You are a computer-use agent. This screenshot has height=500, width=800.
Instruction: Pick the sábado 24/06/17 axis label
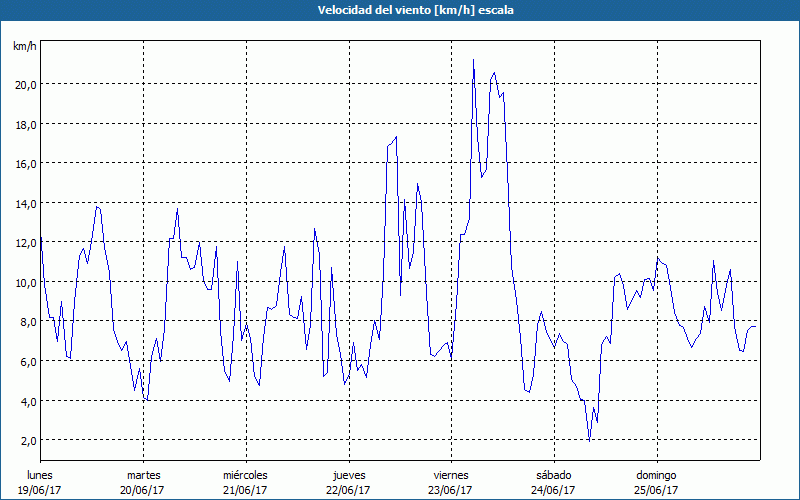pos(554,482)
